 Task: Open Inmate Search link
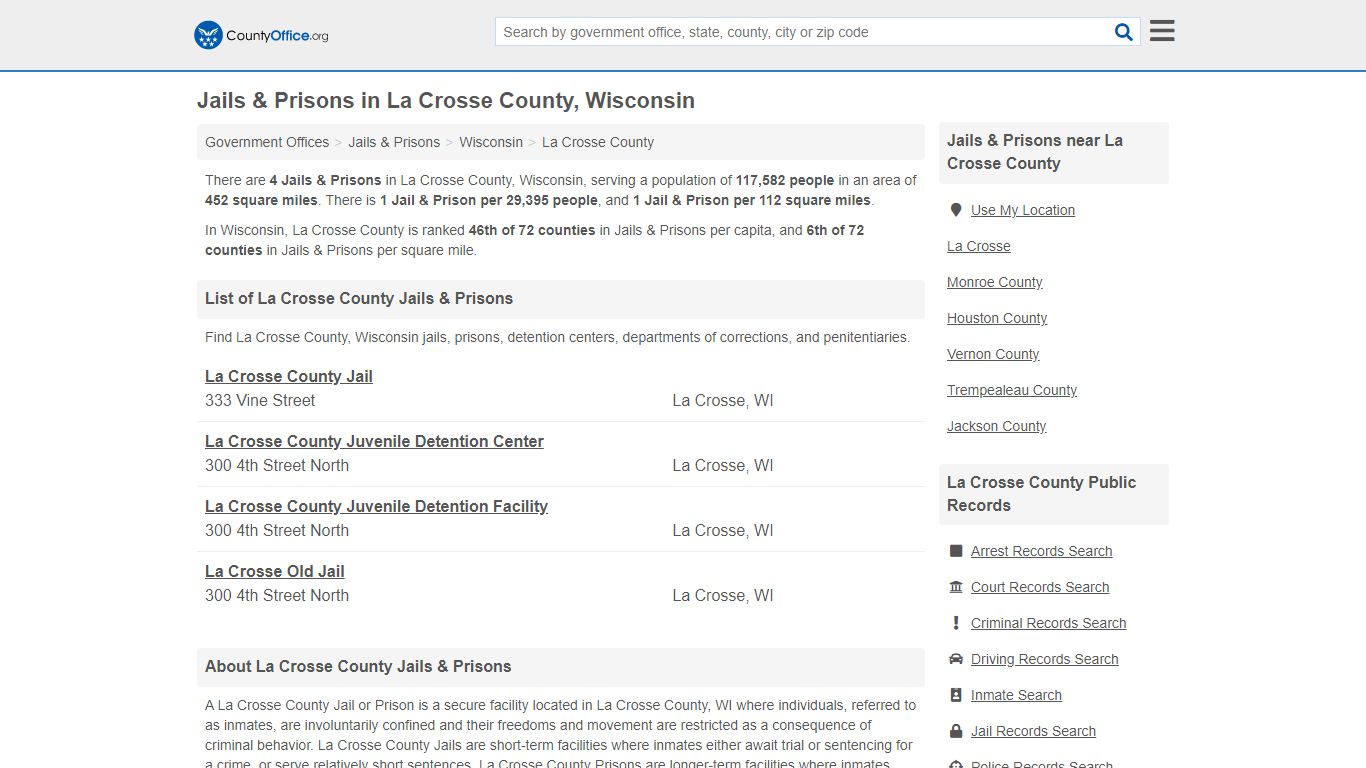(x=1016, y=695)
